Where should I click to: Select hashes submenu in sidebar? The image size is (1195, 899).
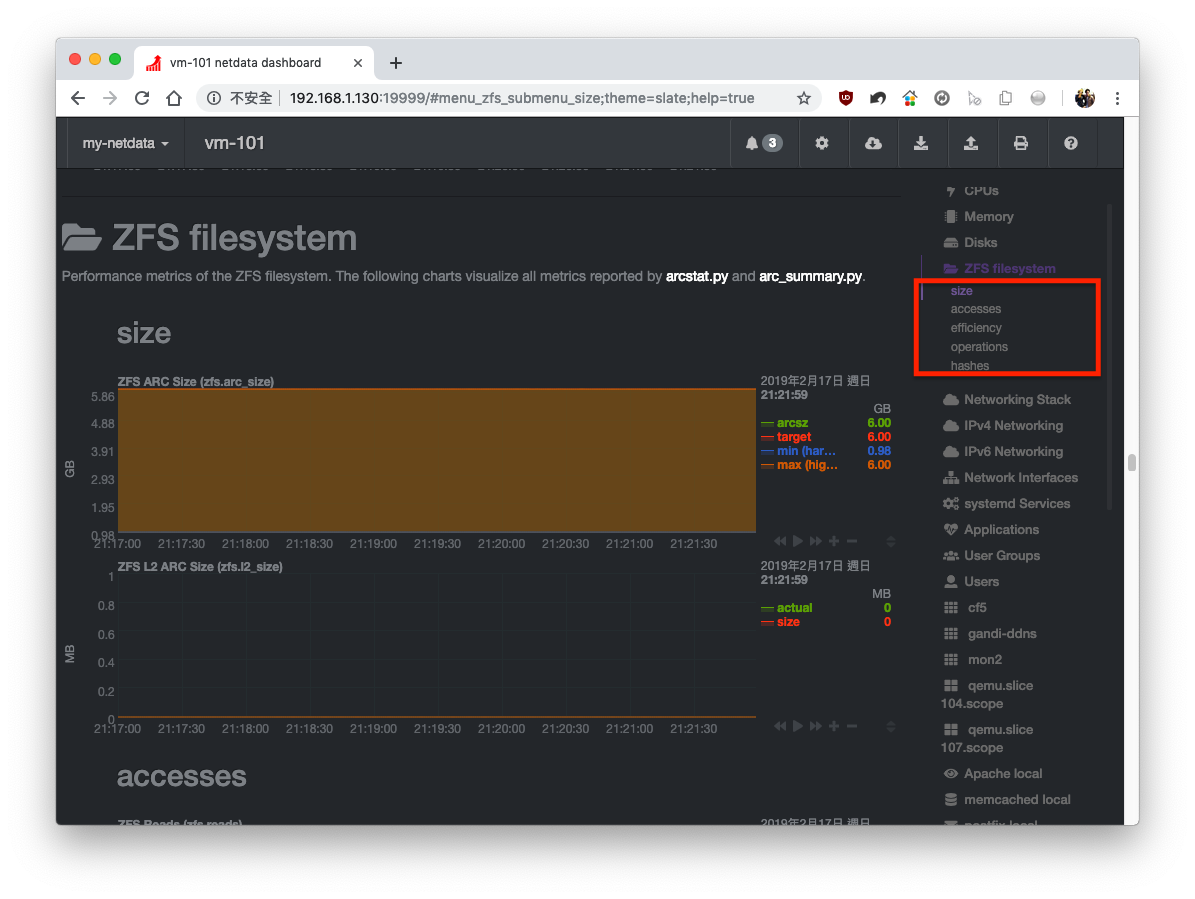click(x=969, y=366)
